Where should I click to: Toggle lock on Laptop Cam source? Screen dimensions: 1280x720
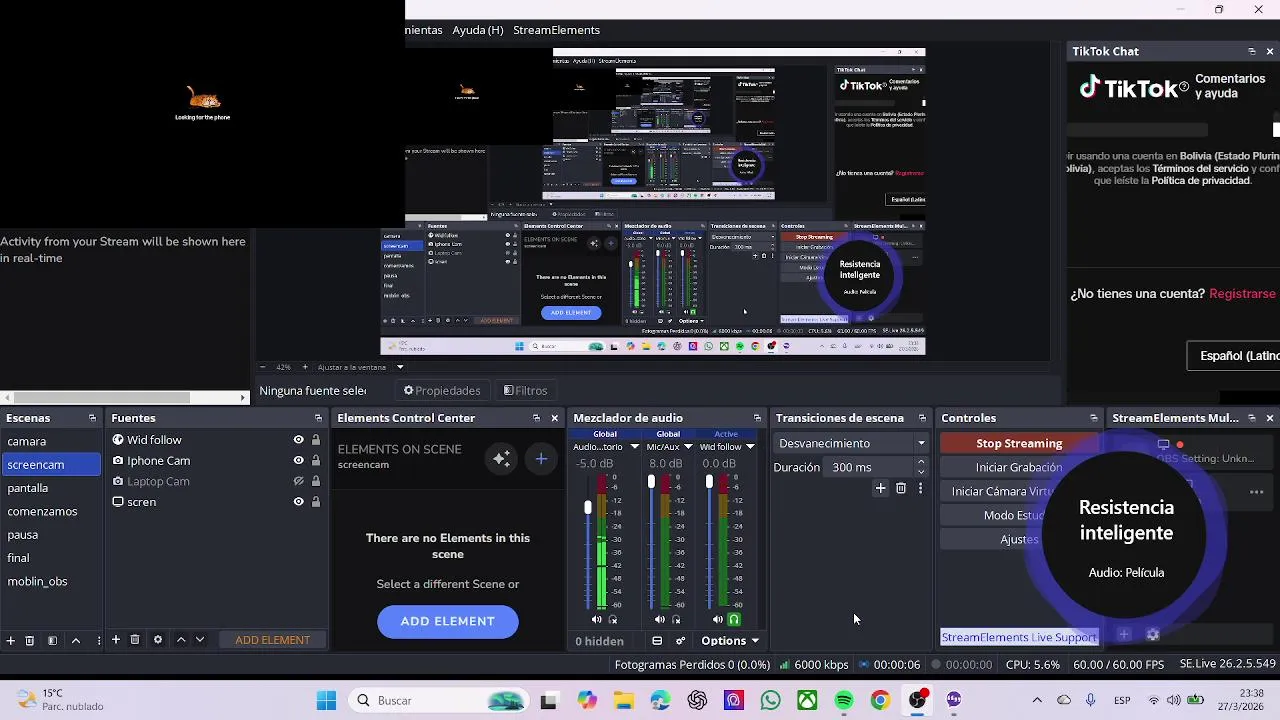[x=316, y=481]
